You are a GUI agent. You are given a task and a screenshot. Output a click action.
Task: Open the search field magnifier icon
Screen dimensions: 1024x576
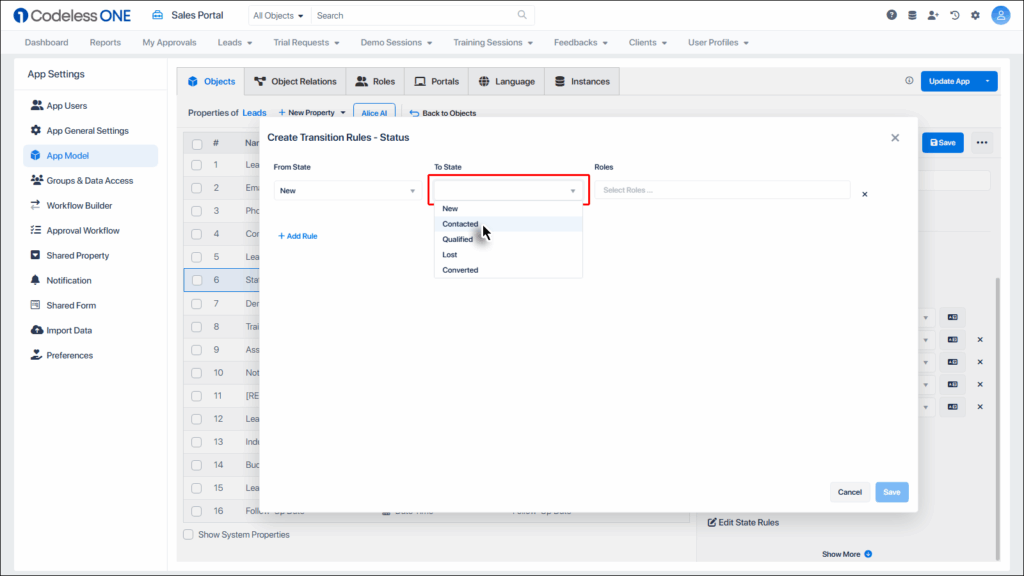point(522,14)
